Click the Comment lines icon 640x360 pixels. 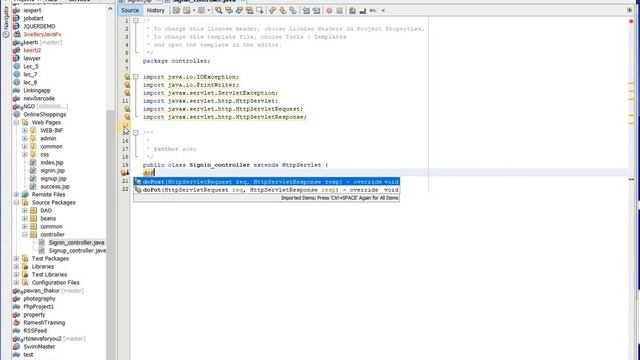(x=352, y=11)
